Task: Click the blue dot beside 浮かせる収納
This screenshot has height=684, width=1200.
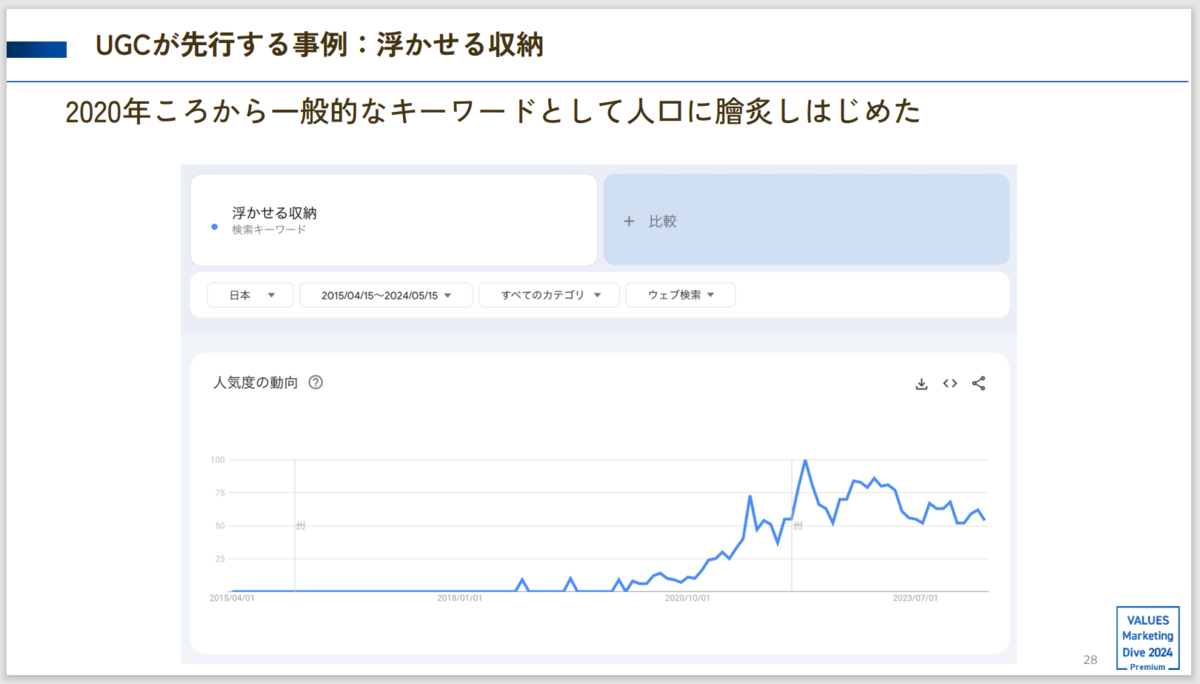Action: click(x=215, y=227)
